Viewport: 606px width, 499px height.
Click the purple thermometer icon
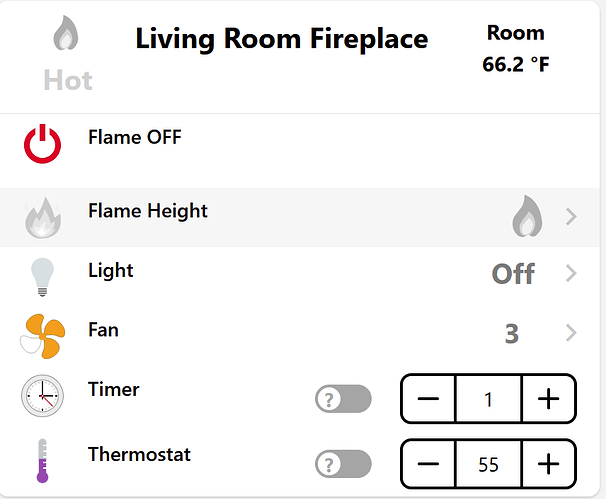tap(42, 461)
